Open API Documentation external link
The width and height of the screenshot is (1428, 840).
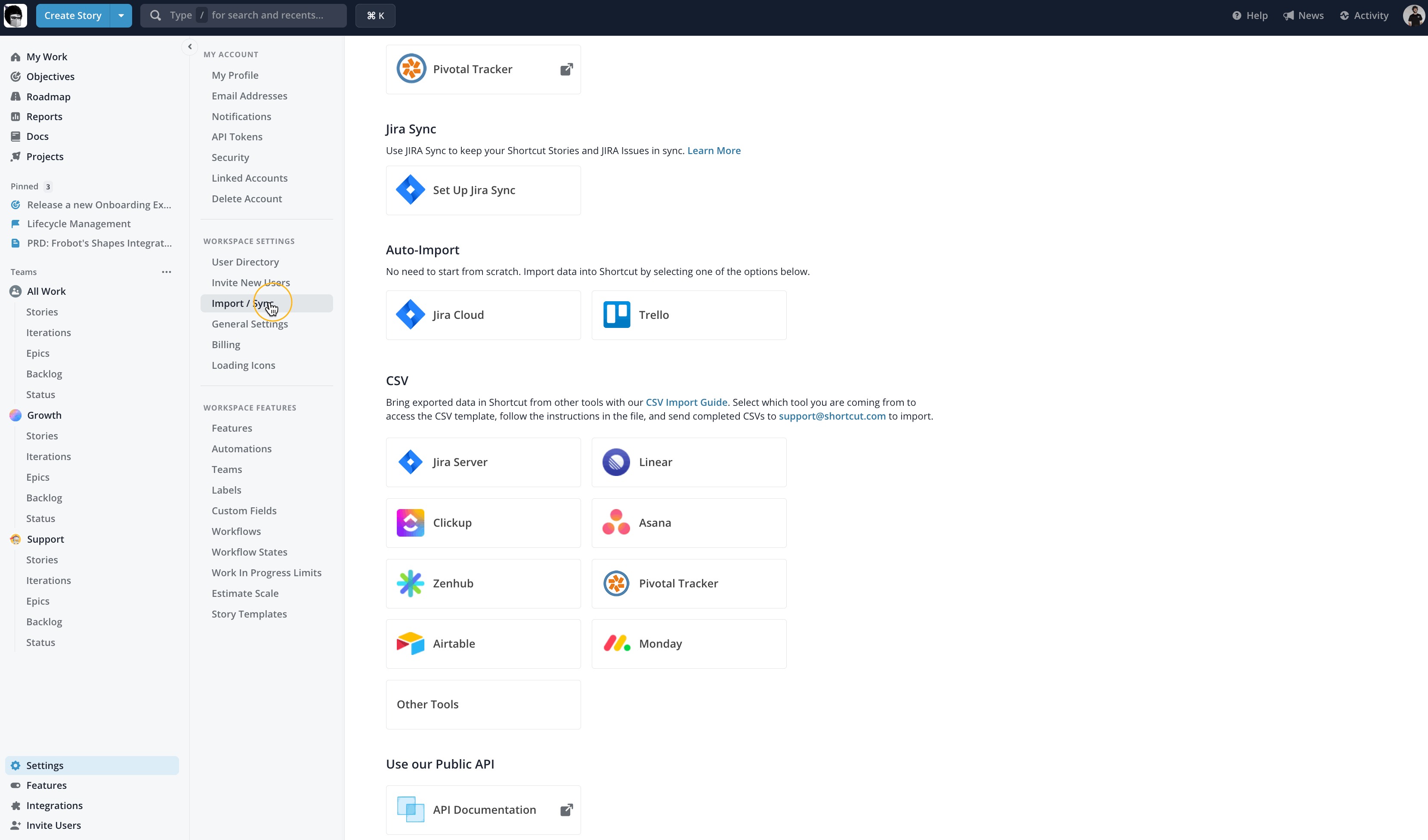[x=483, y=811]
